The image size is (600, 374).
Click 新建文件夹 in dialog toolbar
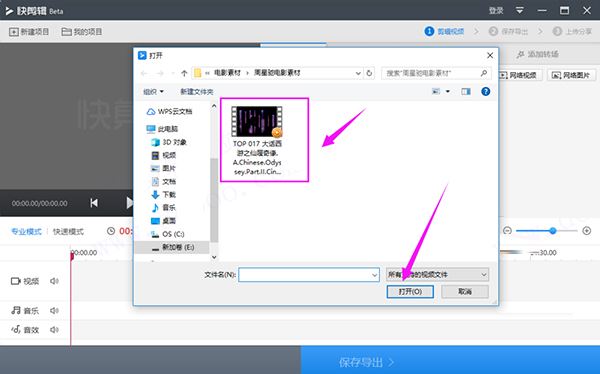pyautogui.click(x=197, y=92)
